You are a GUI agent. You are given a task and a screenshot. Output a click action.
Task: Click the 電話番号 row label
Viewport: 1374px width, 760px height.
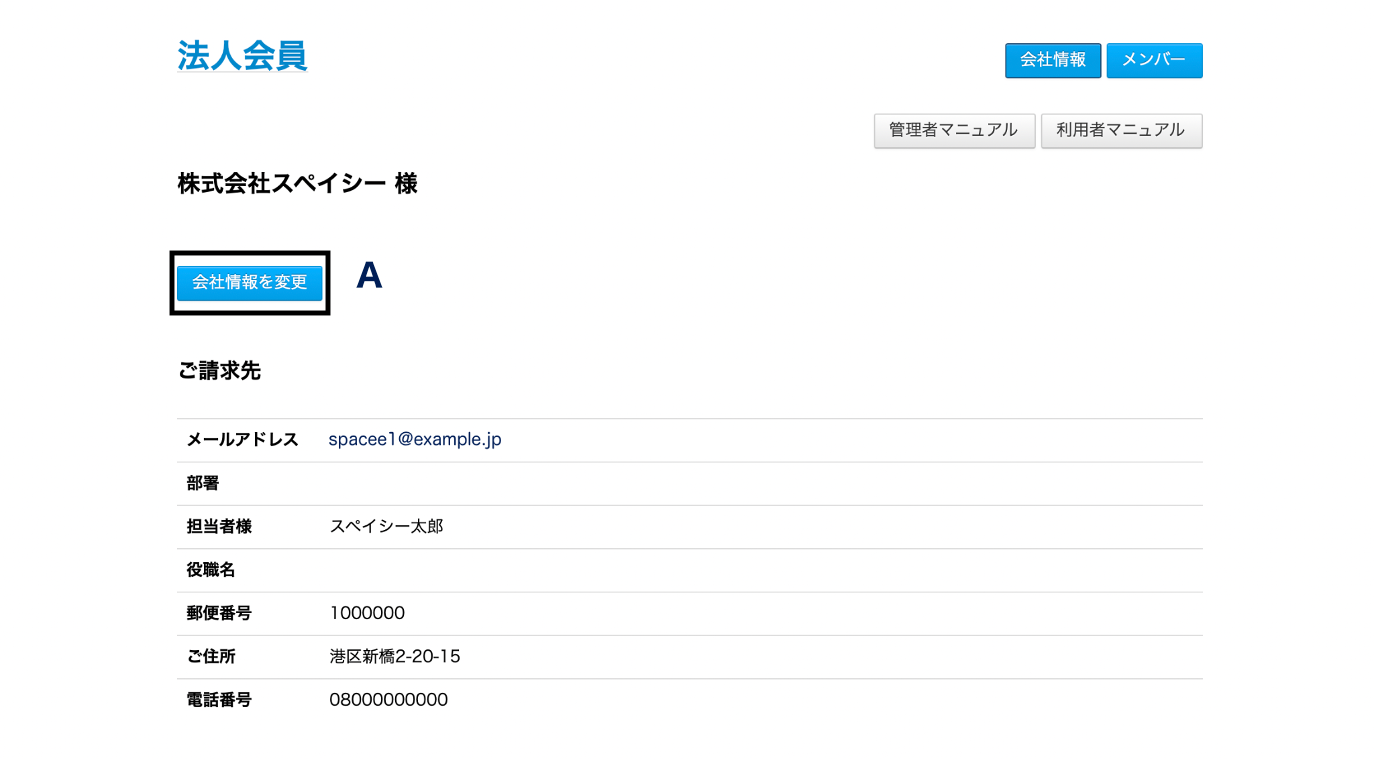(x=219, y=700)
